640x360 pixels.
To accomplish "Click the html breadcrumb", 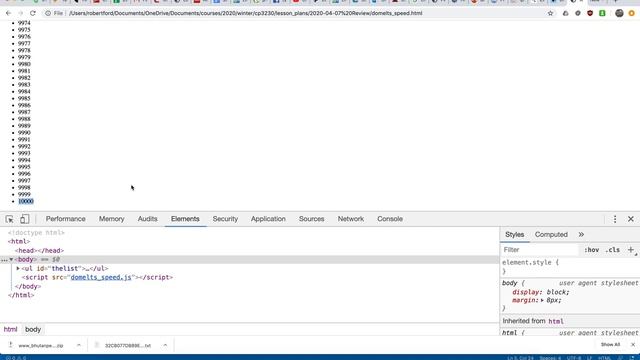I will (10, 329).
